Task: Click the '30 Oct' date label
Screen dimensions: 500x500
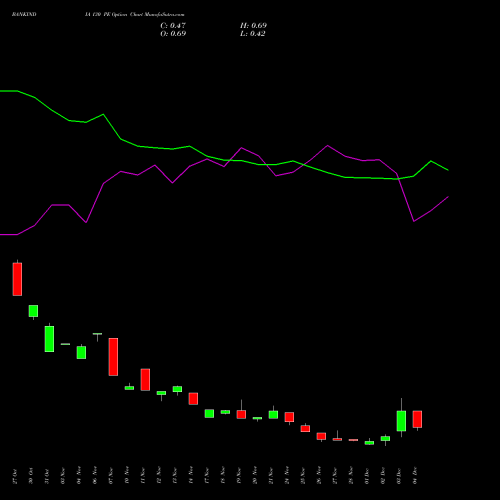Action: click(x=31, y=476)
